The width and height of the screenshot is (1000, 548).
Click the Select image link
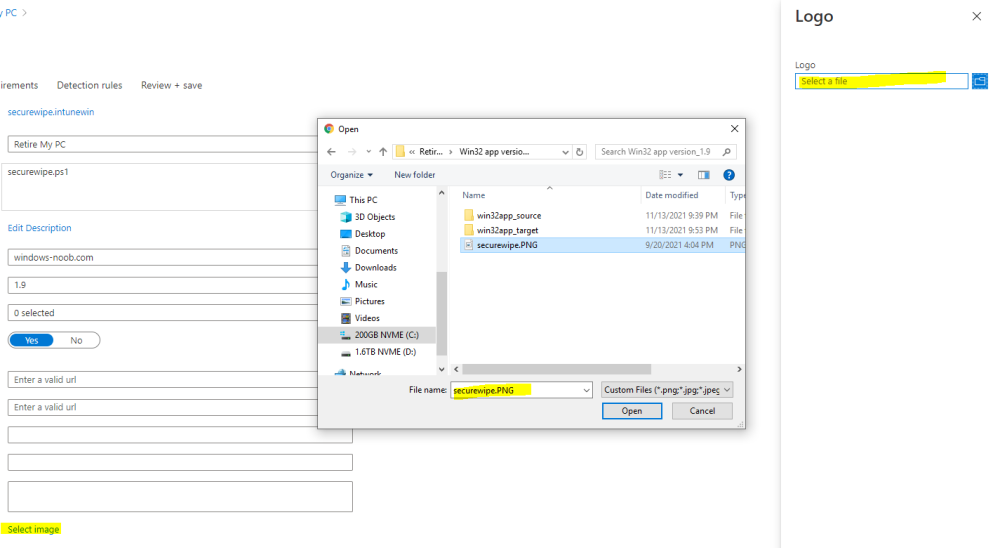point(33,529)
